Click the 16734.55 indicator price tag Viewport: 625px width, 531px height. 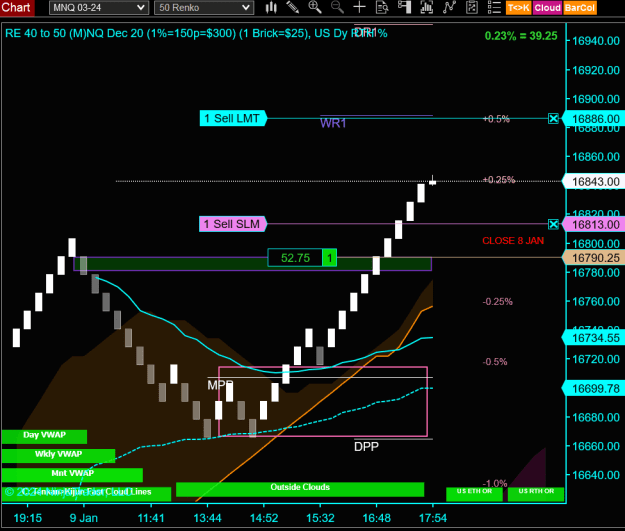click(x=595, y=338)
